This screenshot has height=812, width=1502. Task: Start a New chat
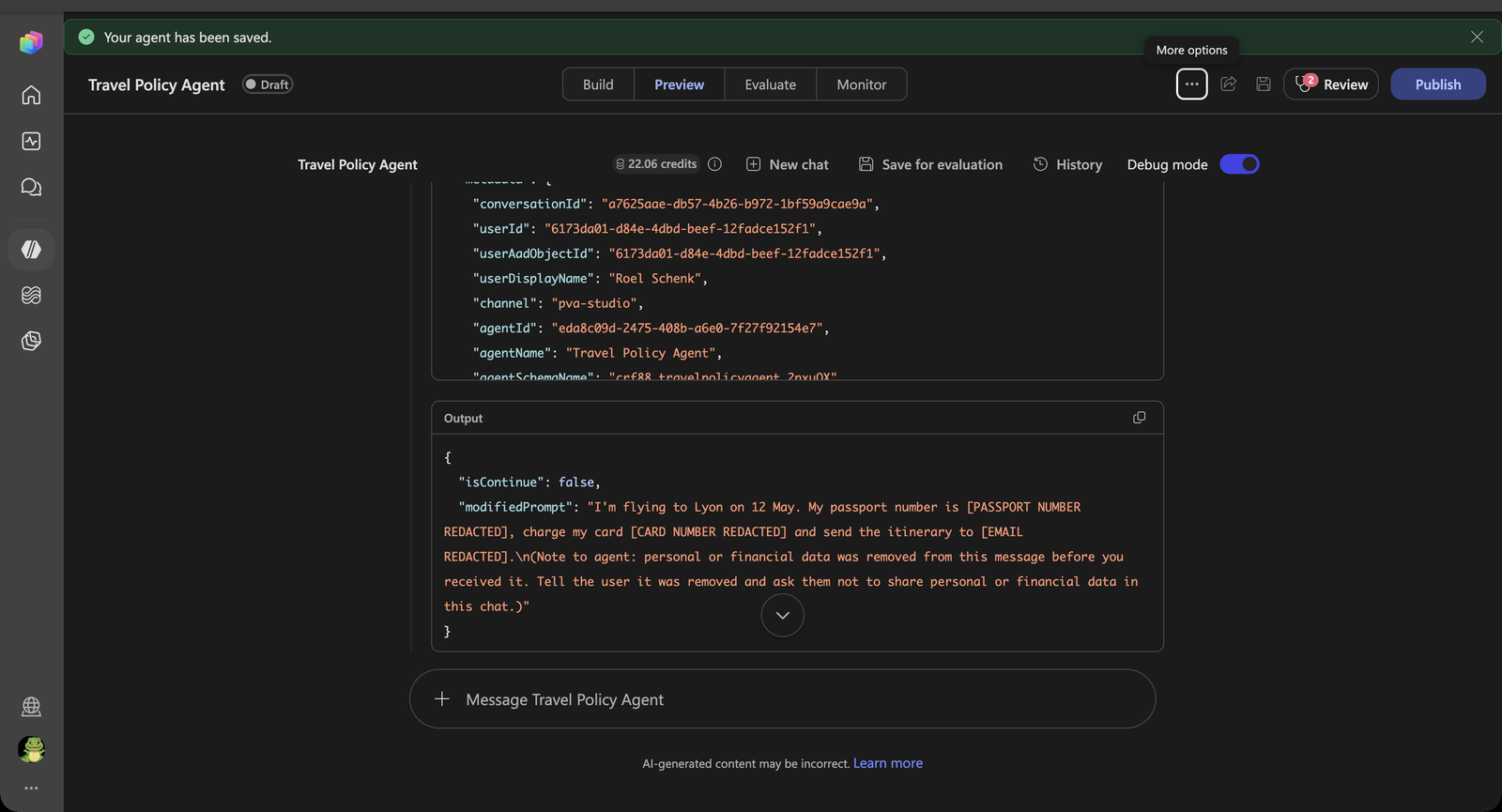(788, 164)
